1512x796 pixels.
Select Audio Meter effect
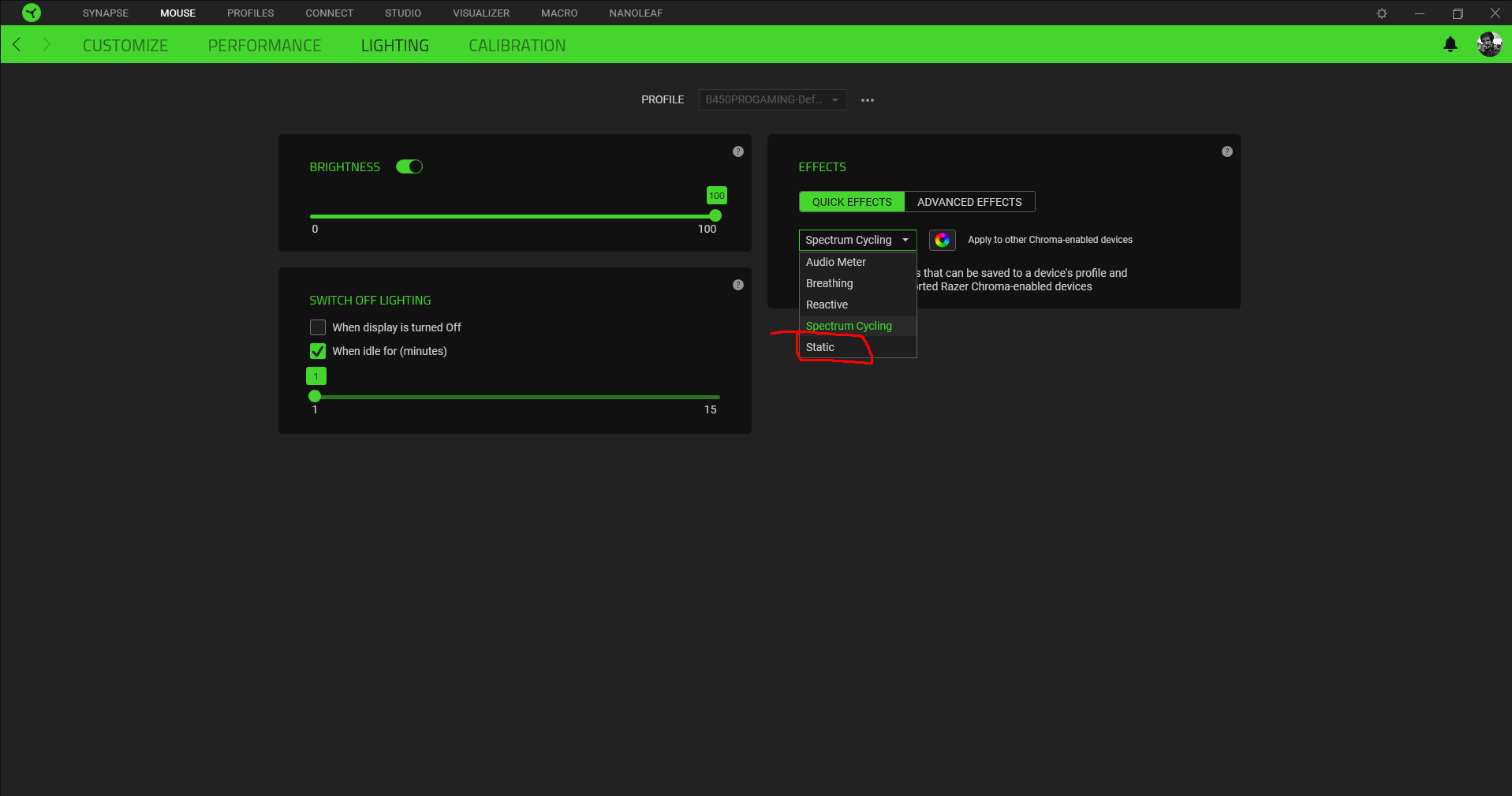pos(858,262)
